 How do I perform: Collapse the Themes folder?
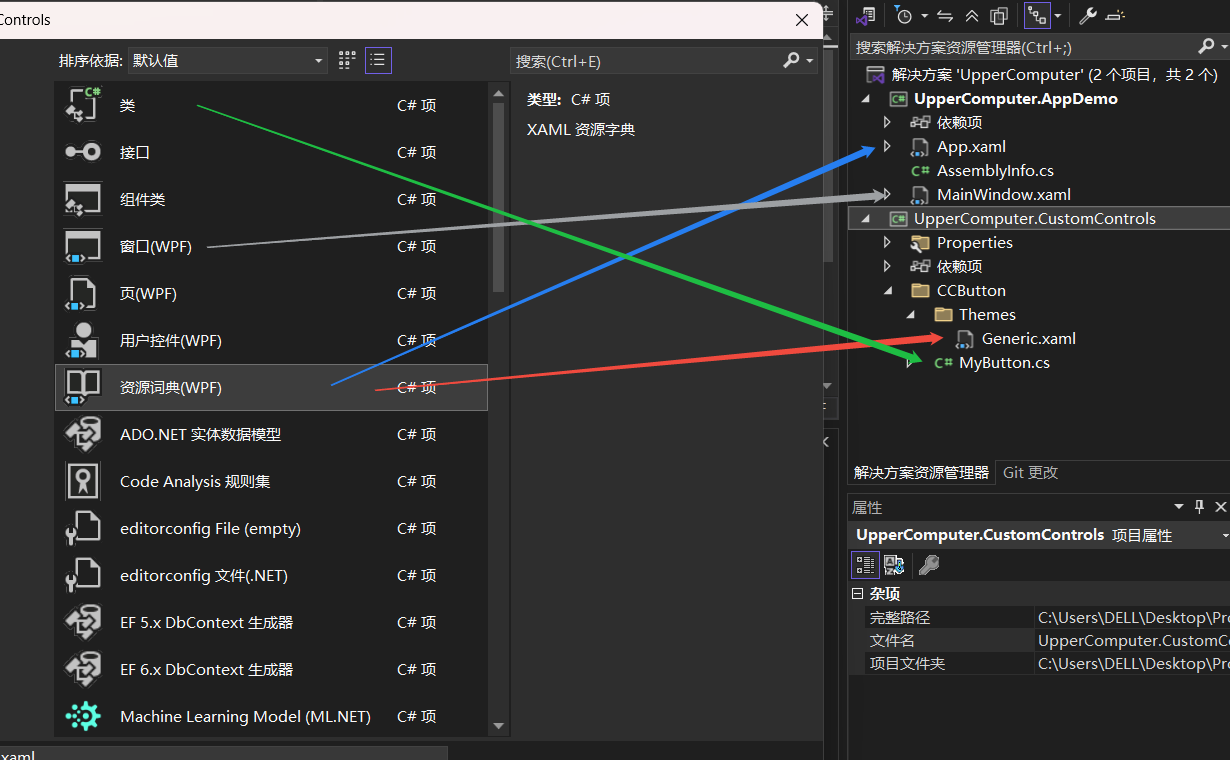click(x=910, y=315)
